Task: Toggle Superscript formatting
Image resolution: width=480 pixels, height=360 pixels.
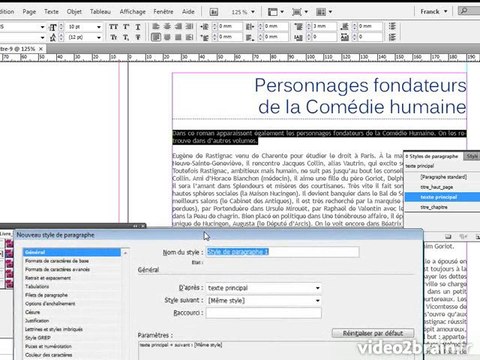Action: coord(126,27)
